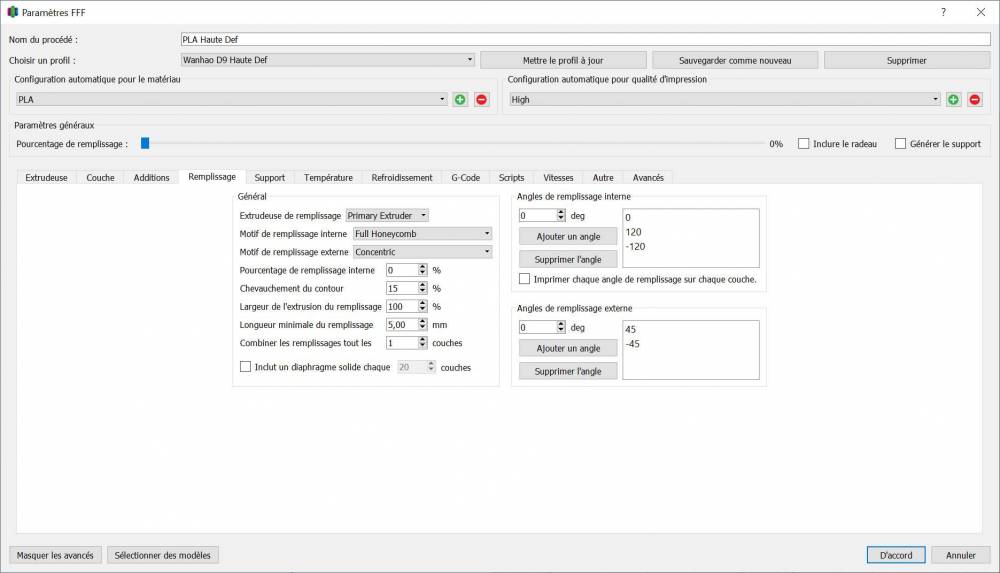The height and width of the screenshot is (573, 1000).
Task: Click Supprimer l'angle for external infill
Action: [568, 371]
